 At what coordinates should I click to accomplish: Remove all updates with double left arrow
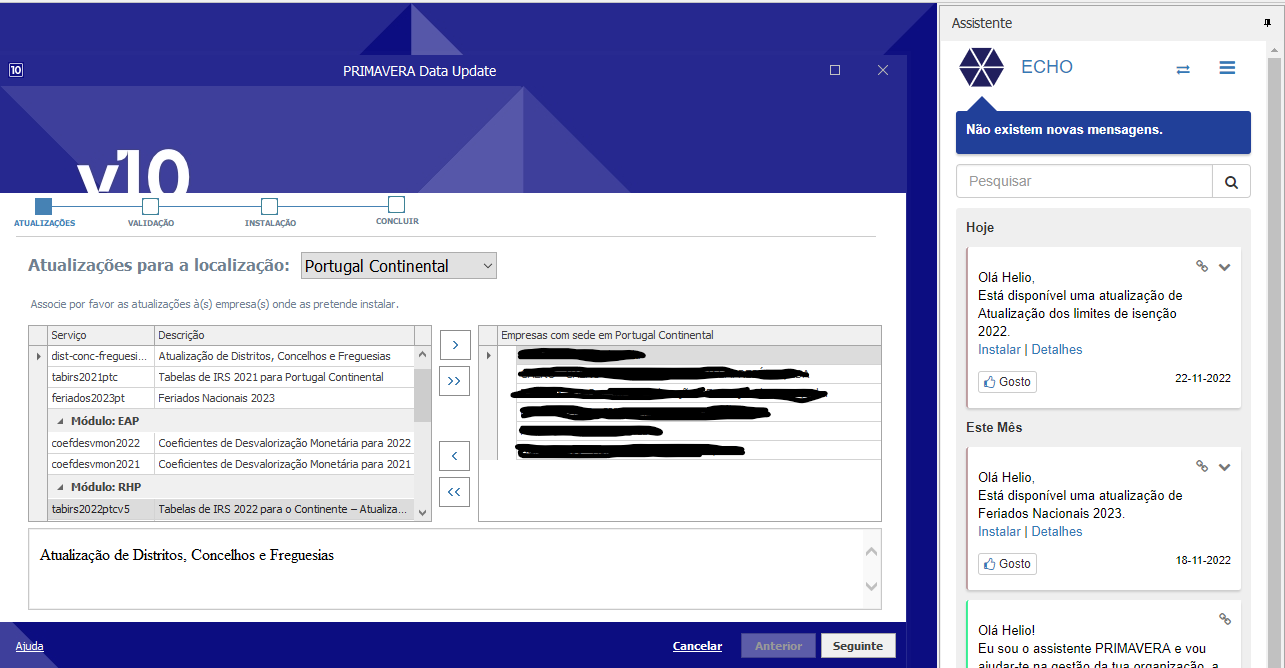[x=454, y=492]
